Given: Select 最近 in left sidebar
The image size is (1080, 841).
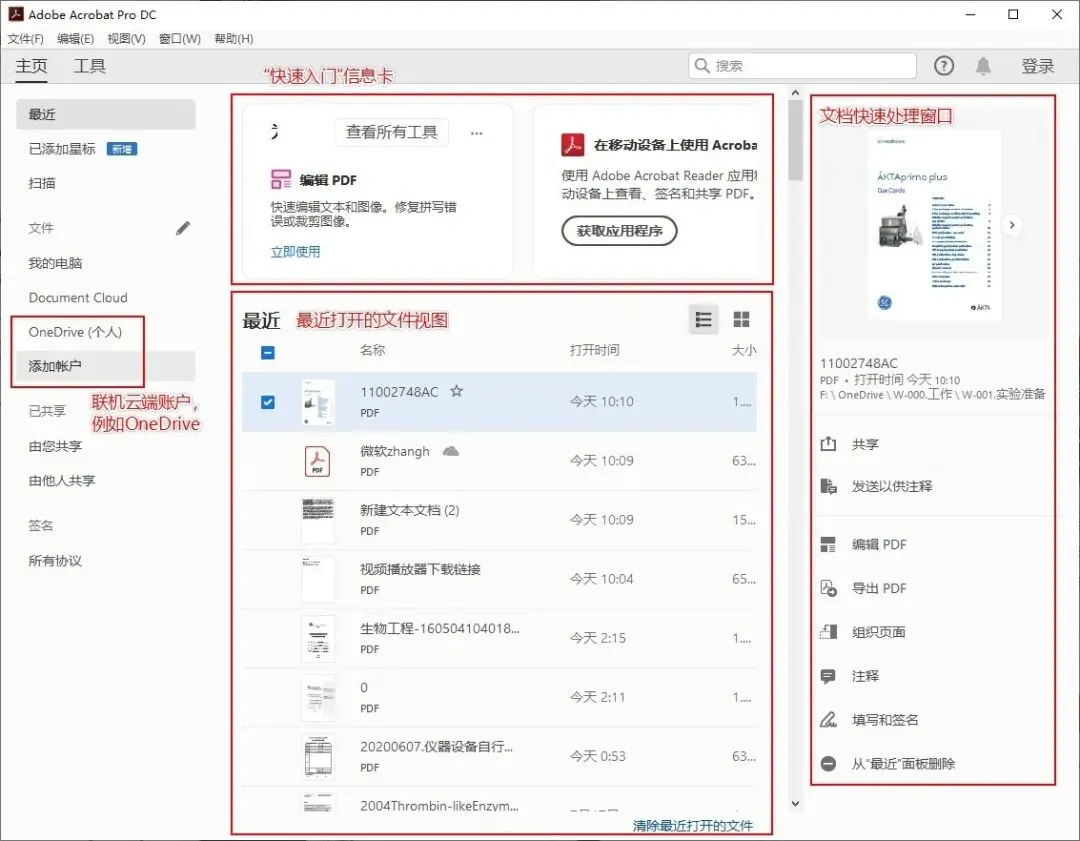Looking at the screenshot, I should click(105, 114).
